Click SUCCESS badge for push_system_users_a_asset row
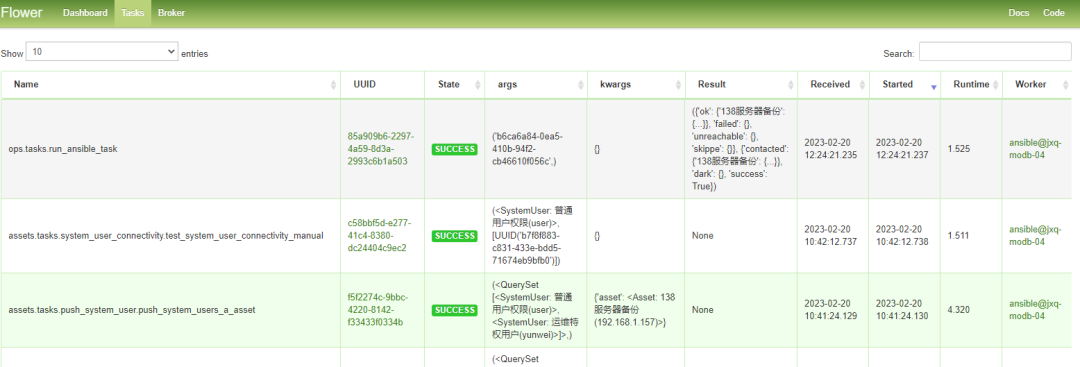This screenshot has width=1080, height=367. (455, 310)
